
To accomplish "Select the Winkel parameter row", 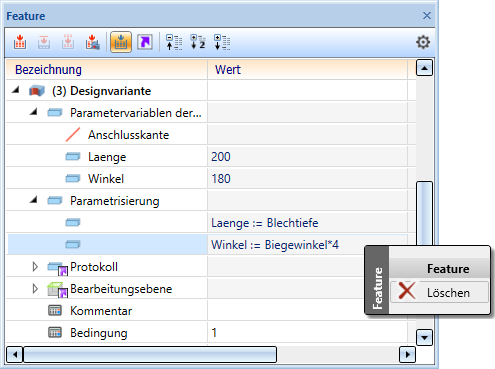I will (x=211, y=179).
